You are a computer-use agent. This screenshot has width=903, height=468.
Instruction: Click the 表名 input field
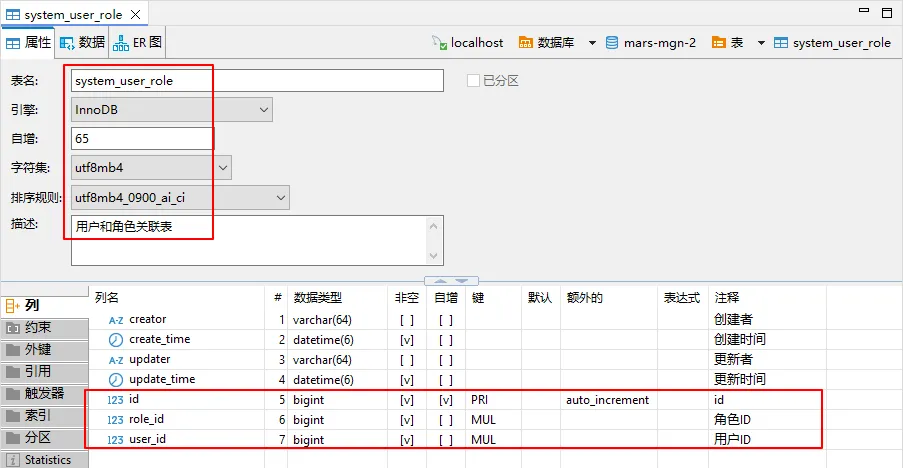(x=257, y=81)
